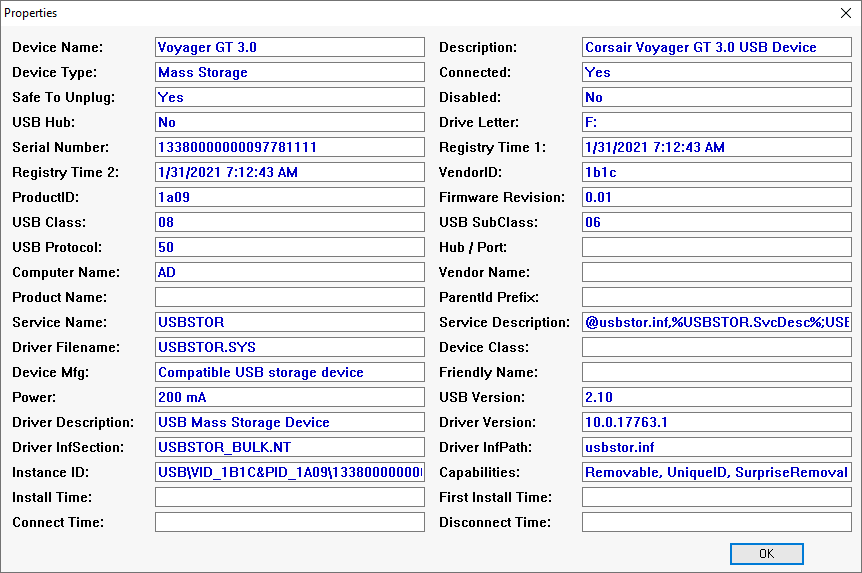
Task: Click the Driver Version field '10.0.17763.1'
Action: click(x=717, y=422)
